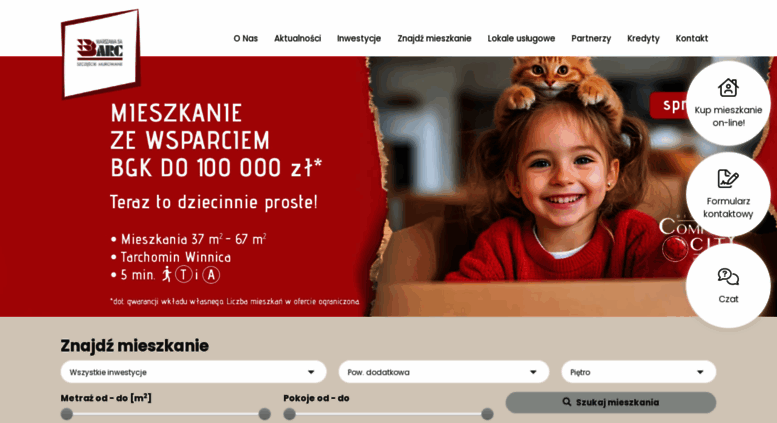Click the tram T circle icon

tap(183, 274)
